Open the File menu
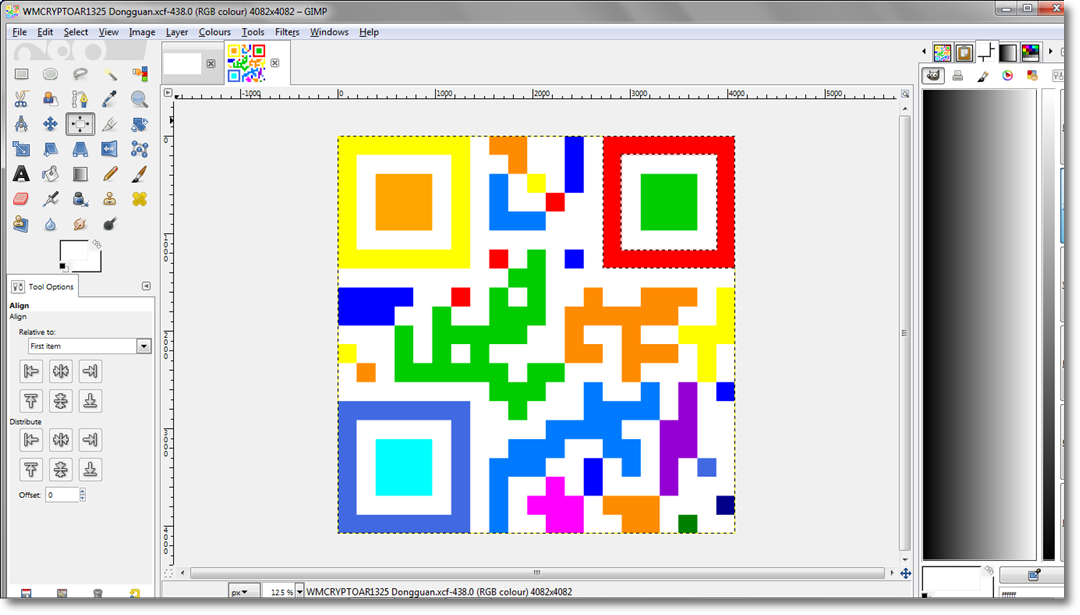 (x=19, y=32)
